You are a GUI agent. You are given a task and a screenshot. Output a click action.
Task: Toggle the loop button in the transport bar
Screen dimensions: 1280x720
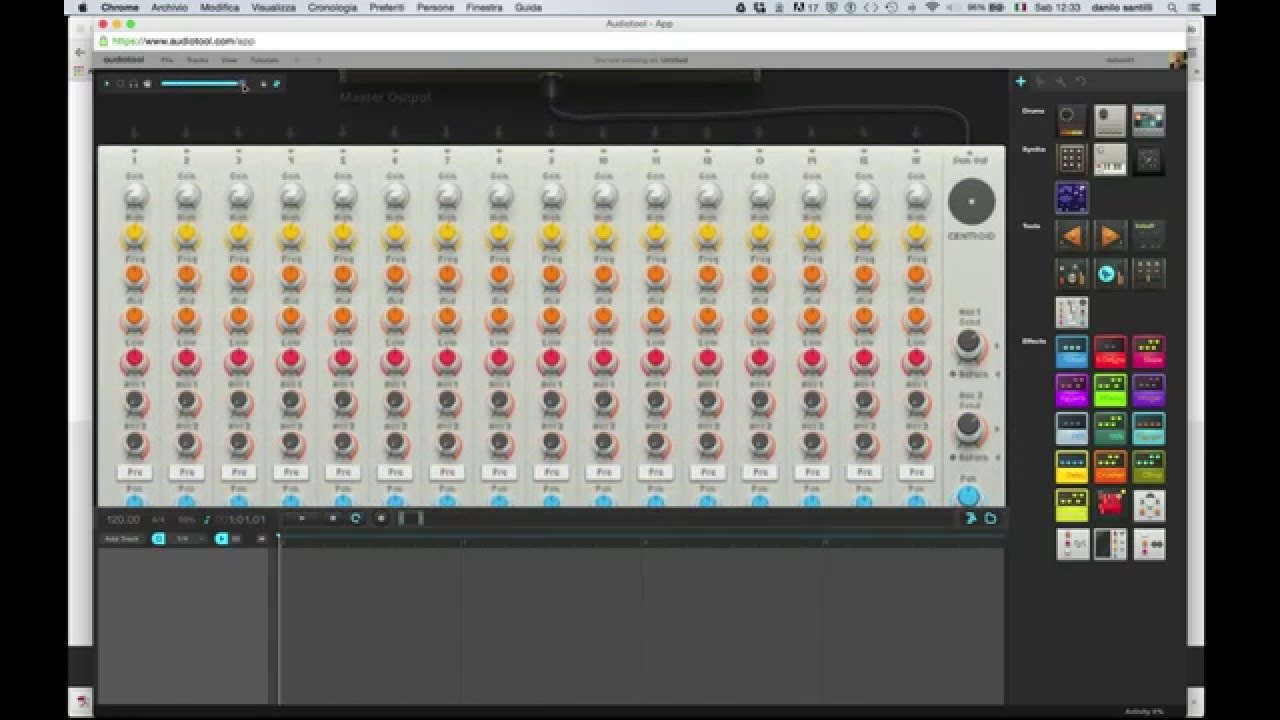click(x=355, y=518)
